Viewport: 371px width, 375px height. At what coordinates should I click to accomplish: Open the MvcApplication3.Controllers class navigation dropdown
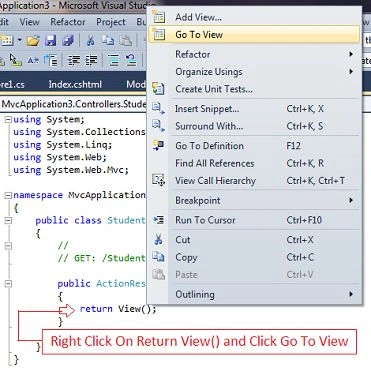pos(73,104)
